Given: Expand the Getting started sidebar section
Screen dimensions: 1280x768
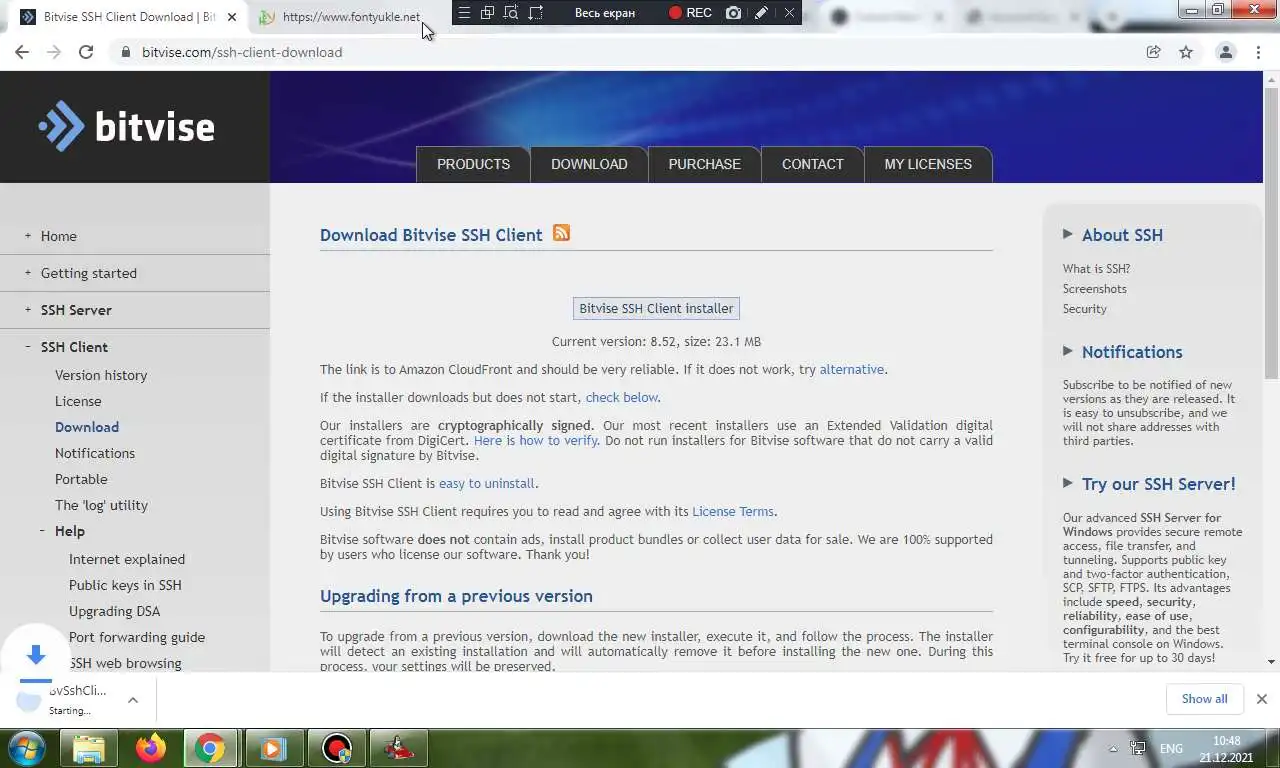Looking at the screenshot, I should [x=28, y=273].
